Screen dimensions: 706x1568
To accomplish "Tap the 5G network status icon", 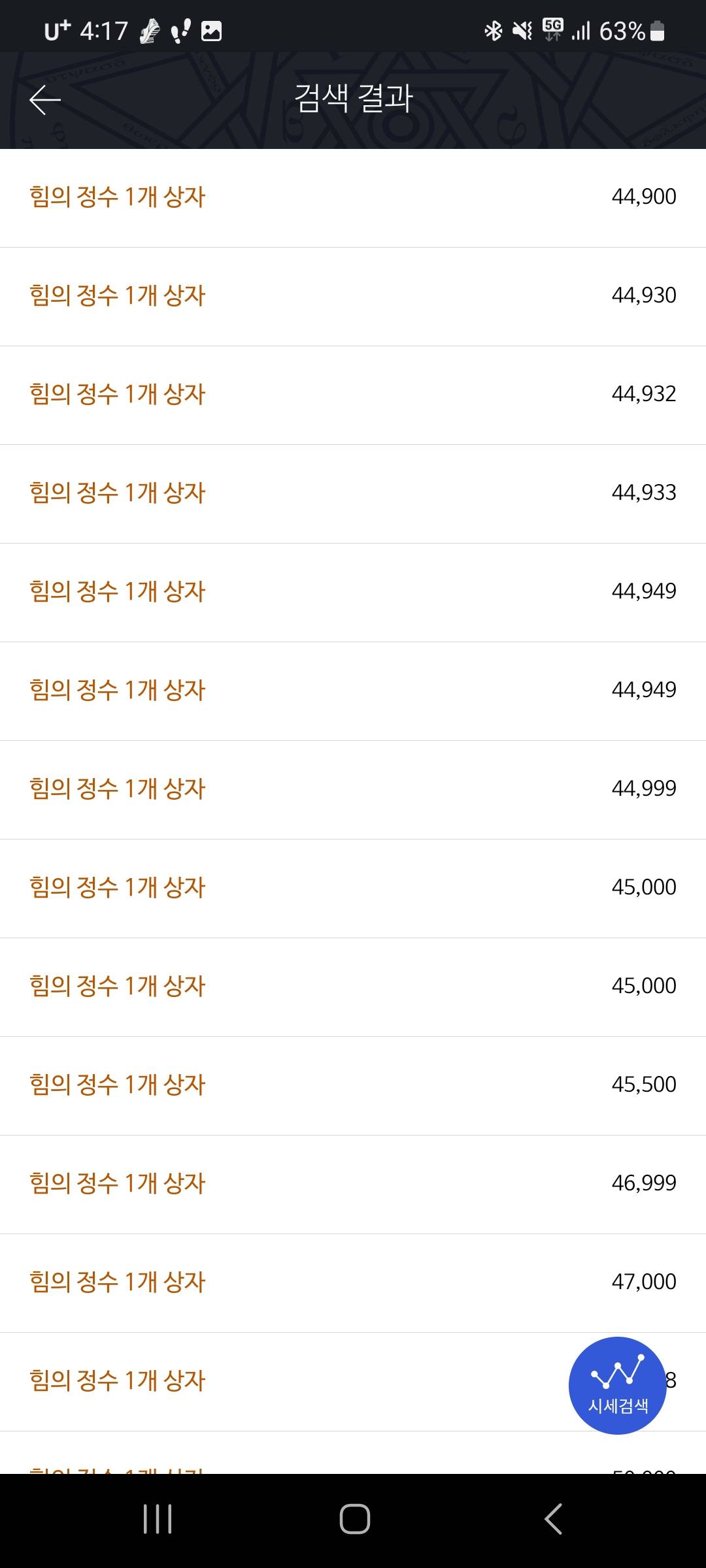I will [552, 29].
